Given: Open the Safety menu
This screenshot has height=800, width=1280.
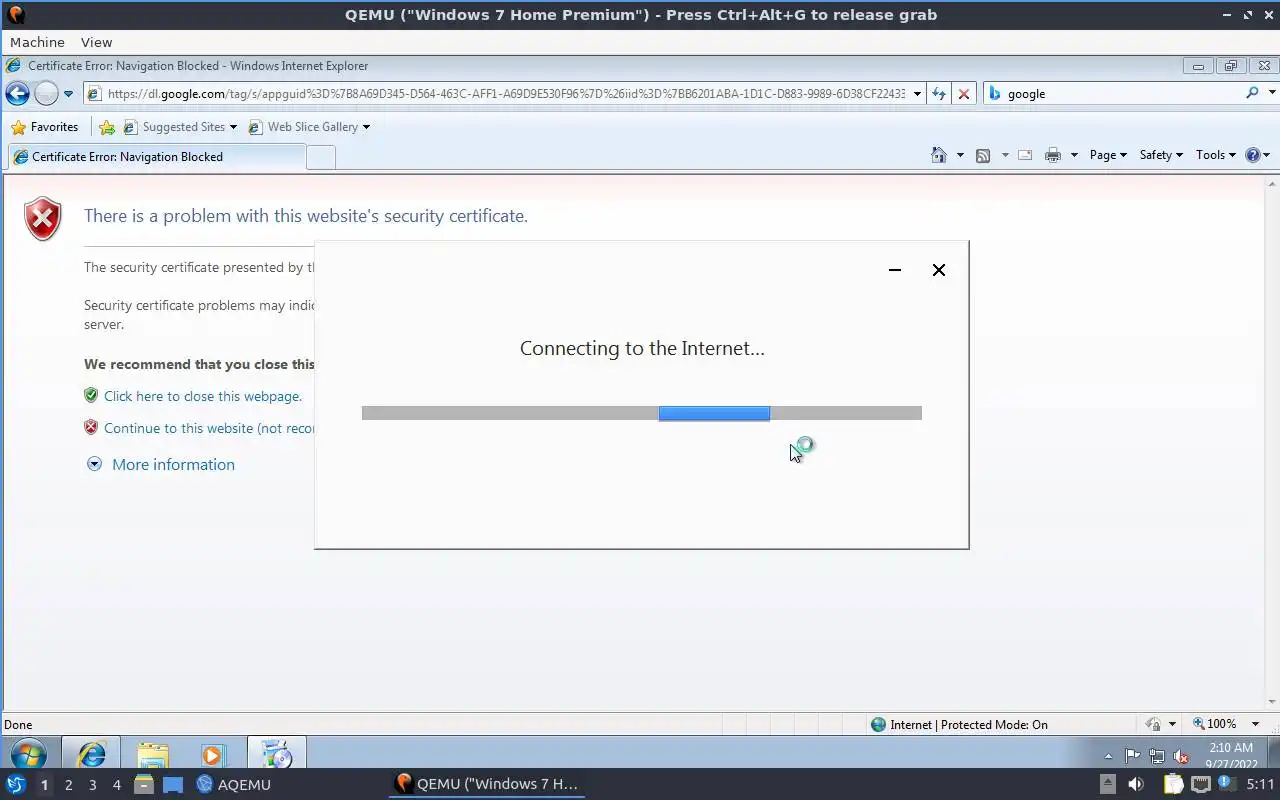Looking at the screenshot, I should point(1161,155).
